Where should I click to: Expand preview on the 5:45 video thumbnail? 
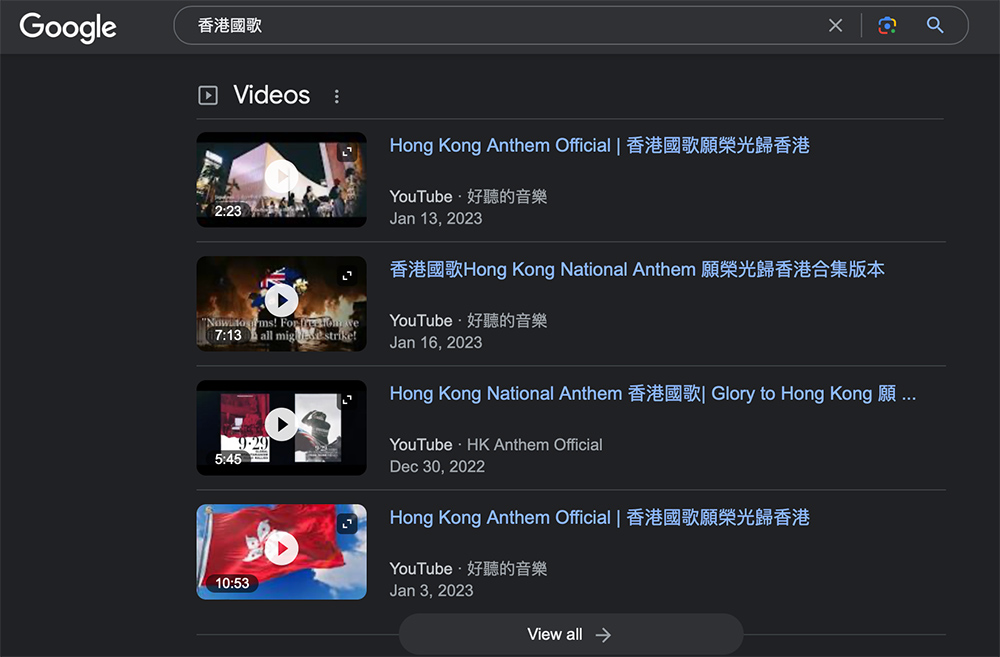click(x=347, y=400)
